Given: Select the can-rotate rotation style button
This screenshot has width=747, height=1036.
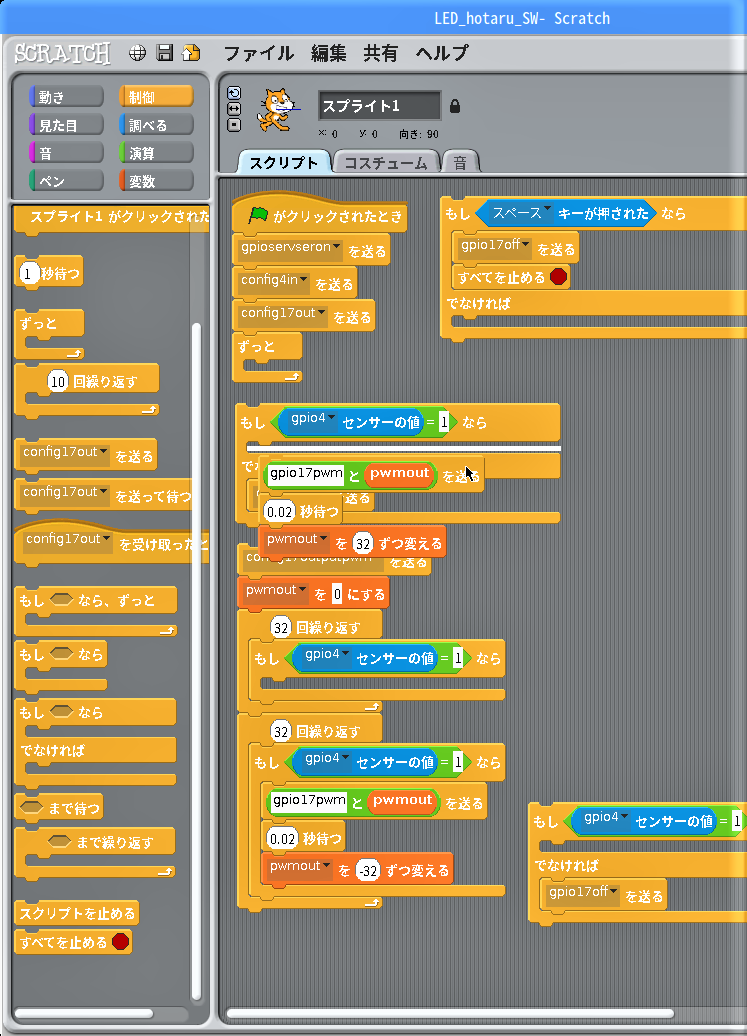Looking at the screenshot, I should pyautogui.click(x=234, y=93).
